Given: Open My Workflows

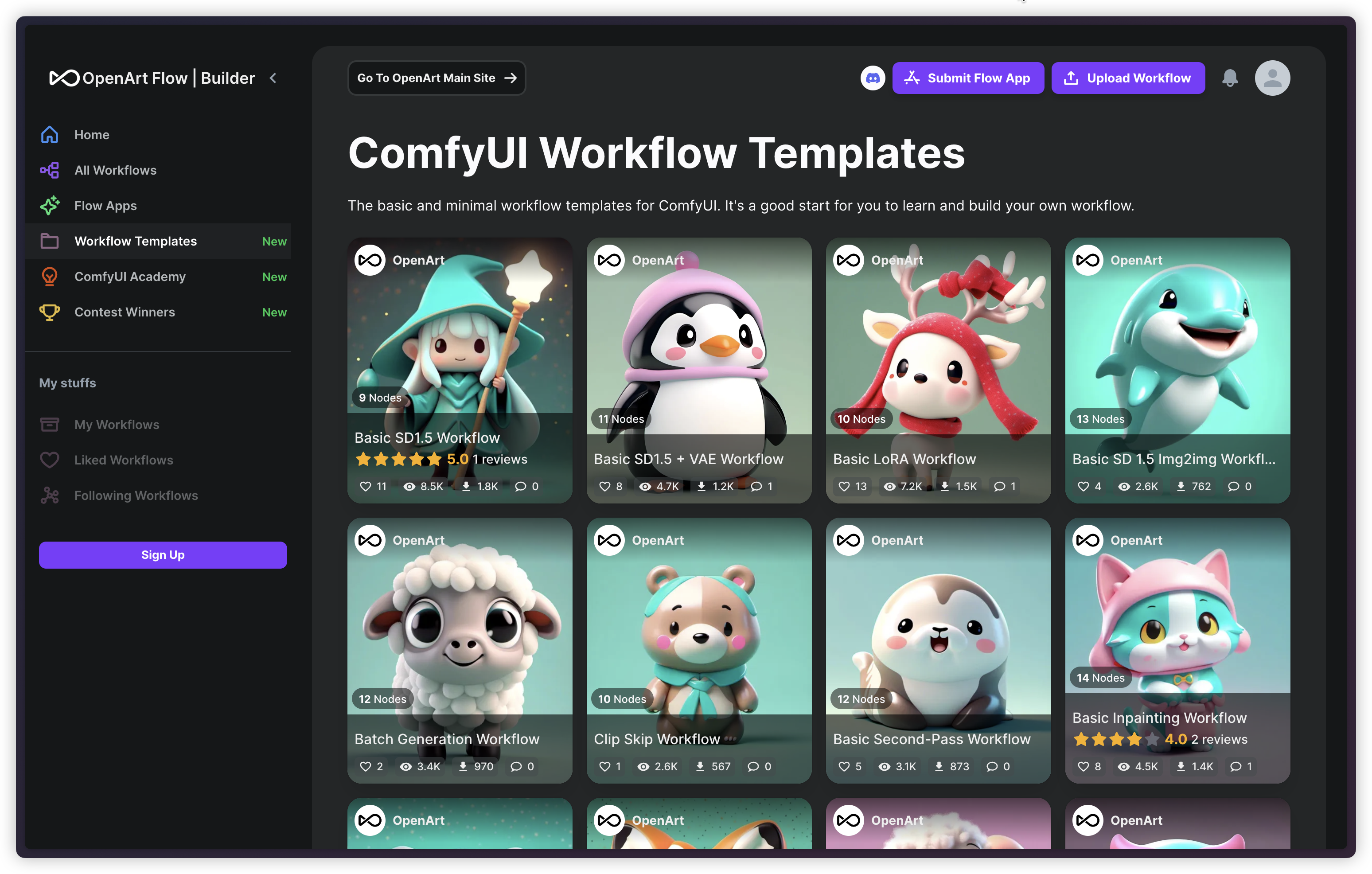Looking at the screenshot, I should pyautogui.click(x=158, y=425).
